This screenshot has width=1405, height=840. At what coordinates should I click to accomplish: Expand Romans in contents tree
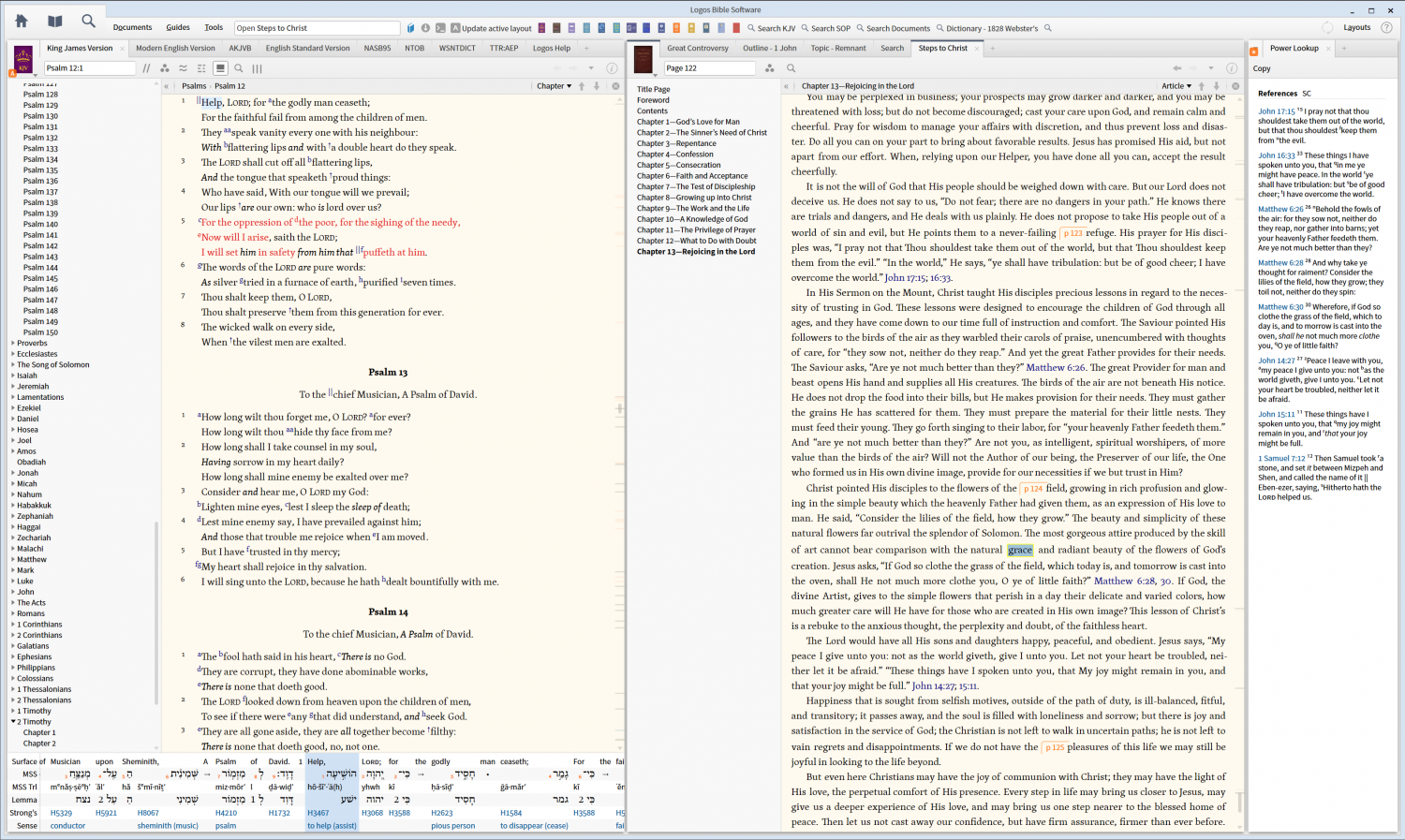[13, 613]
